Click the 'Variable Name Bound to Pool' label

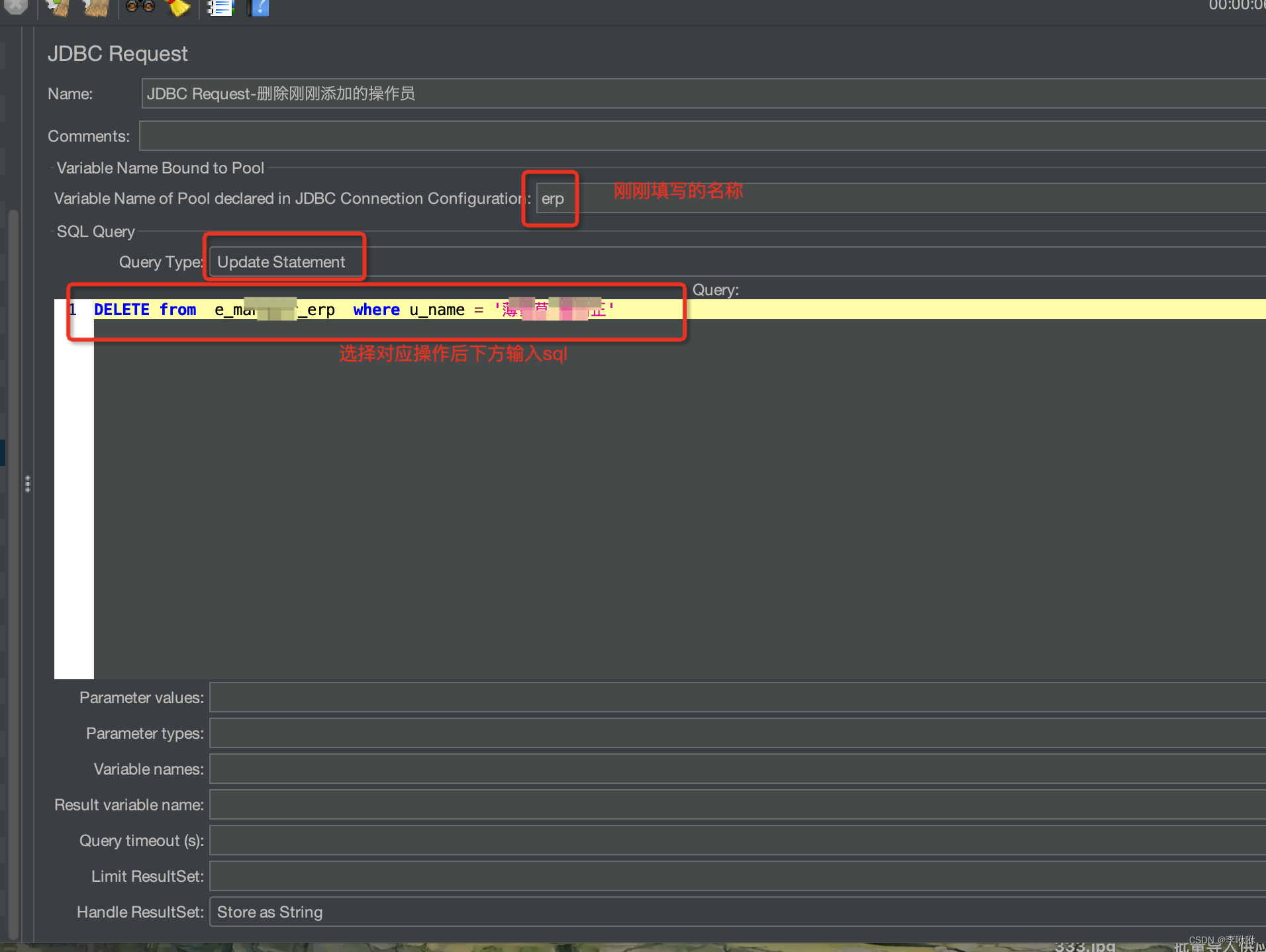[x=160, y=167]
